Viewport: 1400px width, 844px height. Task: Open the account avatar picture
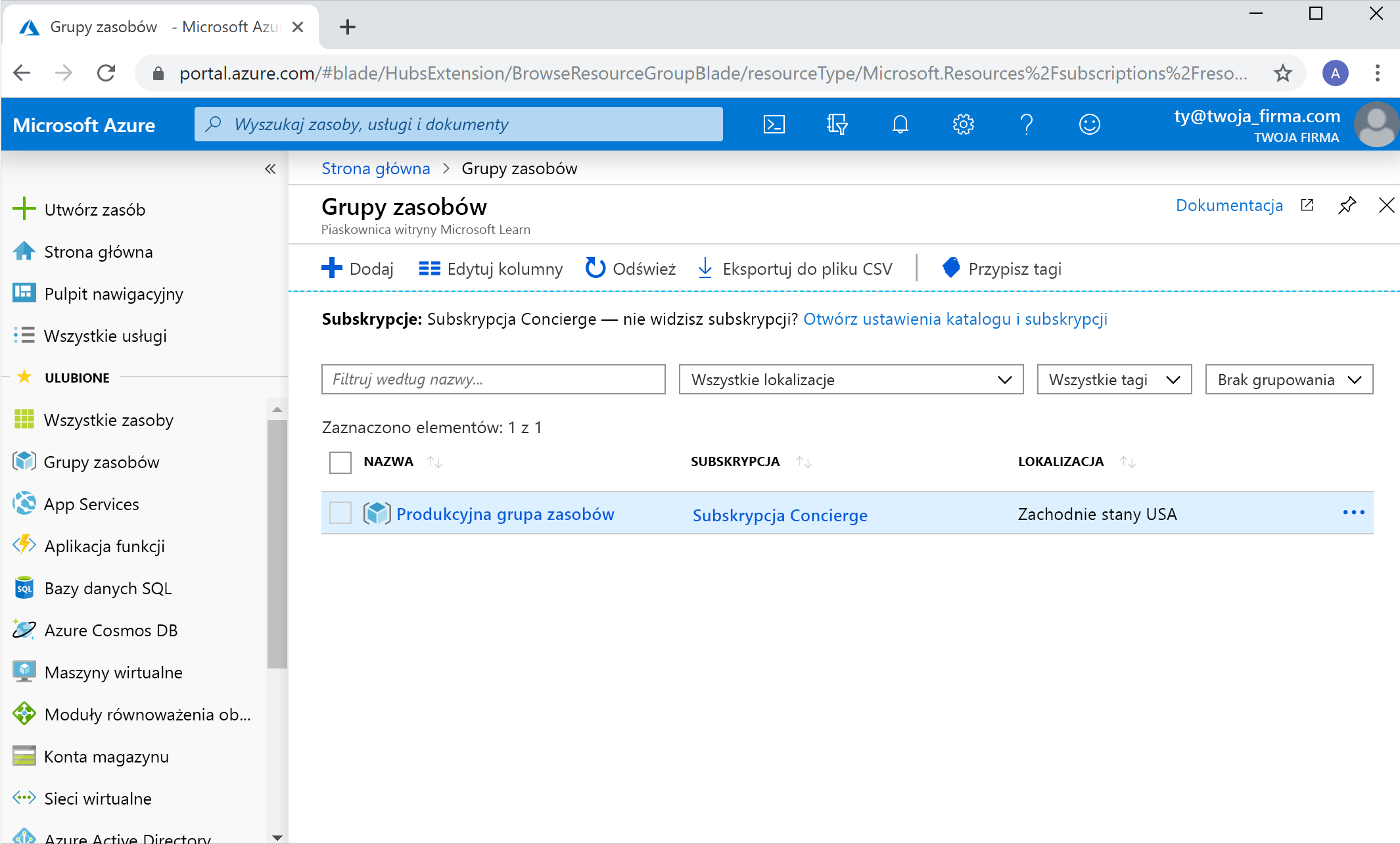point(1376,124)
